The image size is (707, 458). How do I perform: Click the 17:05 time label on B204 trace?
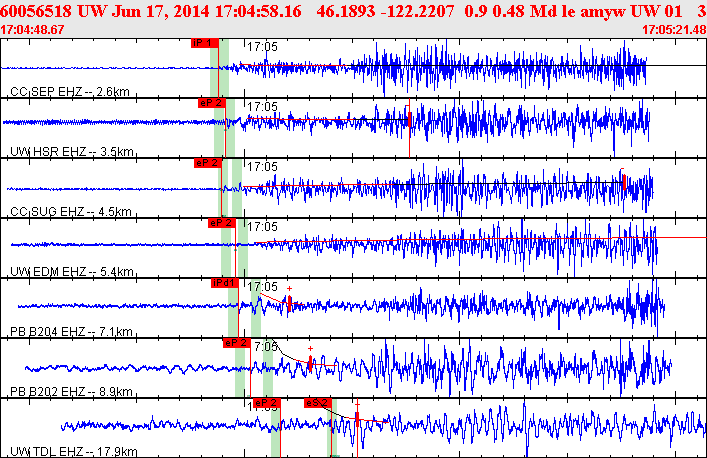point(262,287)
